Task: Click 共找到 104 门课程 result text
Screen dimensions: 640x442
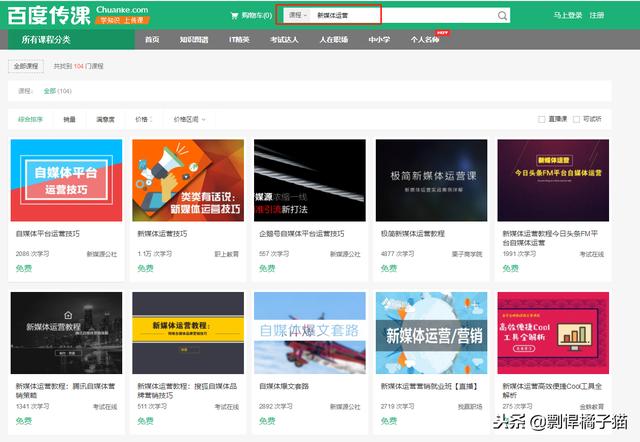Action: click(78, 66)
